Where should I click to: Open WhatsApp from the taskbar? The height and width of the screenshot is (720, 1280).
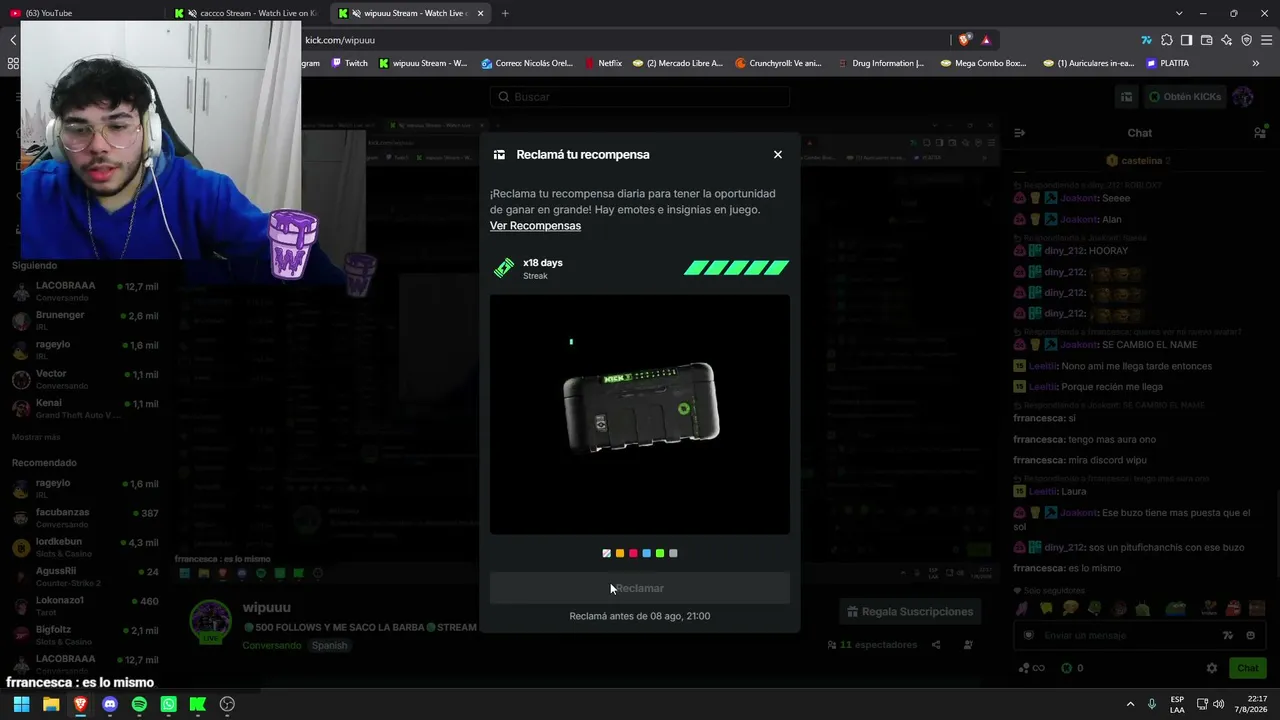[168, 704]
